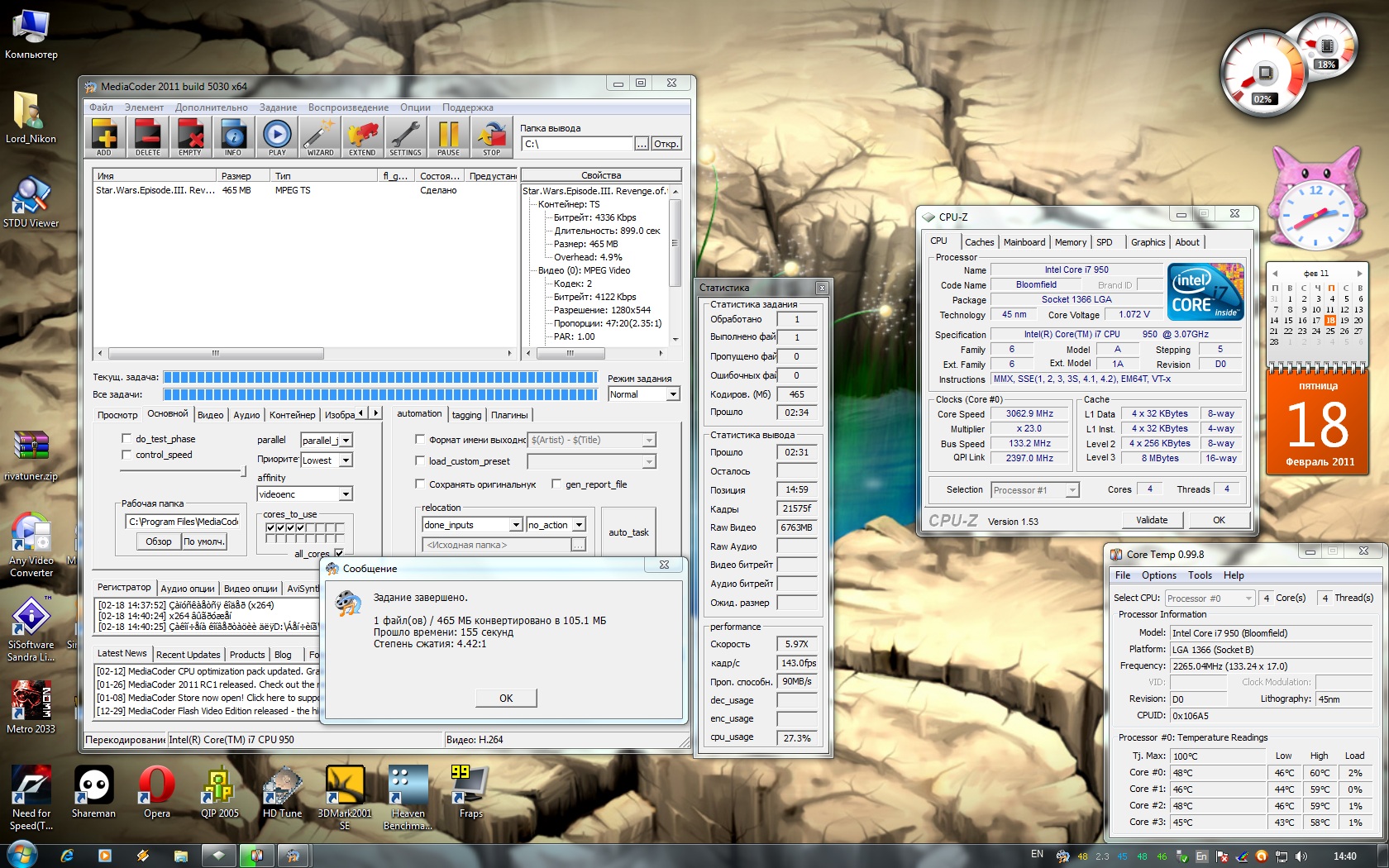Open the Компьютер desktop icon
Image resolution: width=1389 pixels, height=868 pixels.
[31, 35]
